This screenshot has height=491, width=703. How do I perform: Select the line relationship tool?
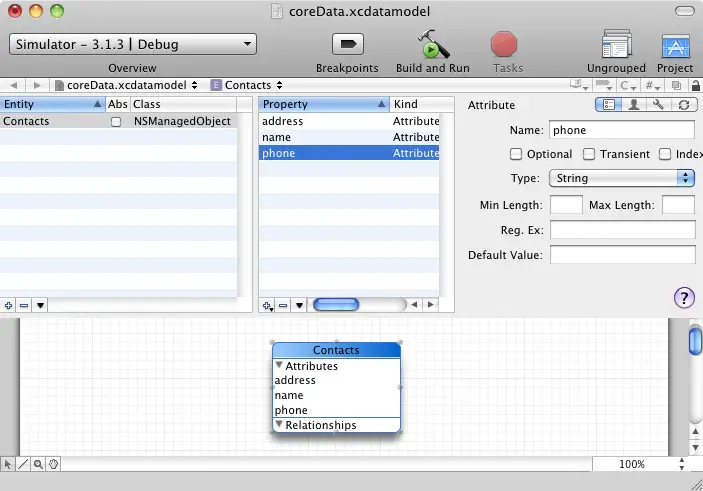(23, 464)
